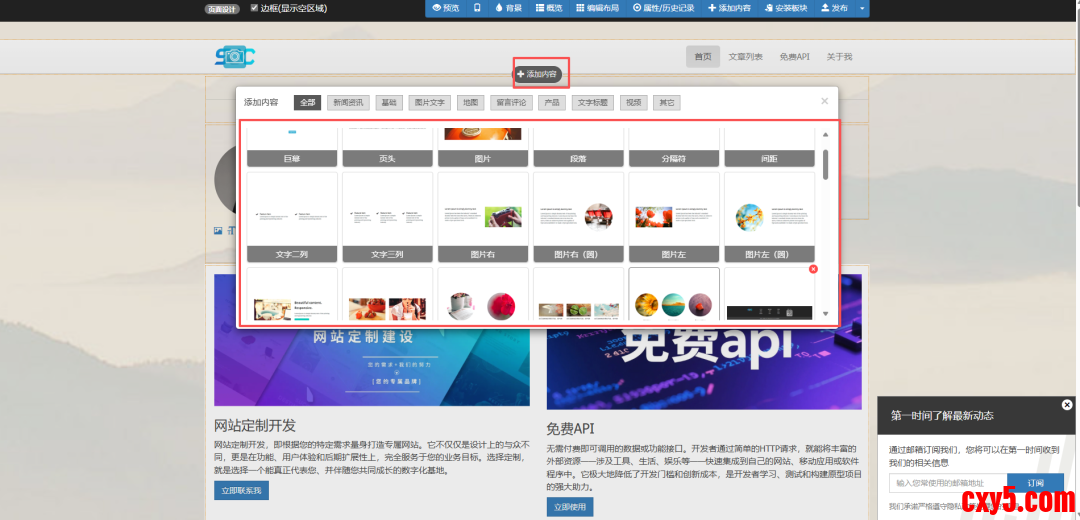The image size is (1080, 520).
Task: Click 安装板块 in the top toolbar
Action: [785, 8]
